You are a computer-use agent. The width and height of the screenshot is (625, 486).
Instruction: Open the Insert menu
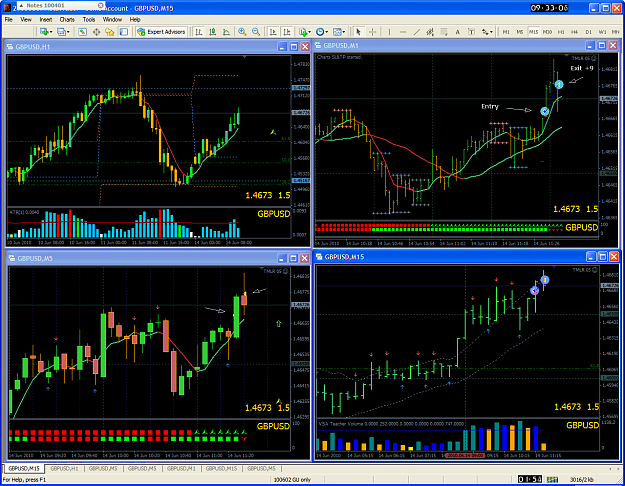click(46, 20)
